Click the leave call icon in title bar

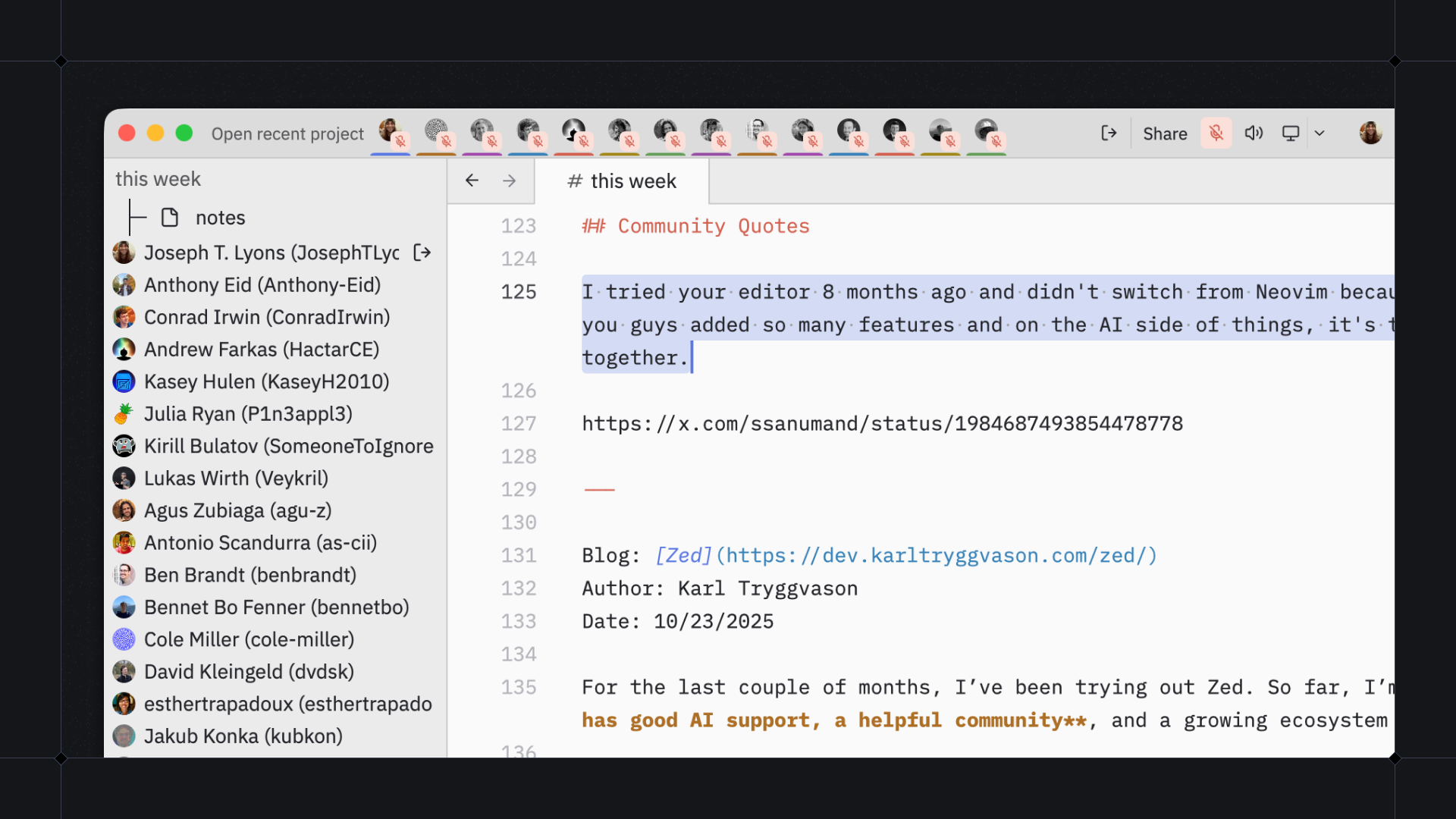pos(1109,133)
